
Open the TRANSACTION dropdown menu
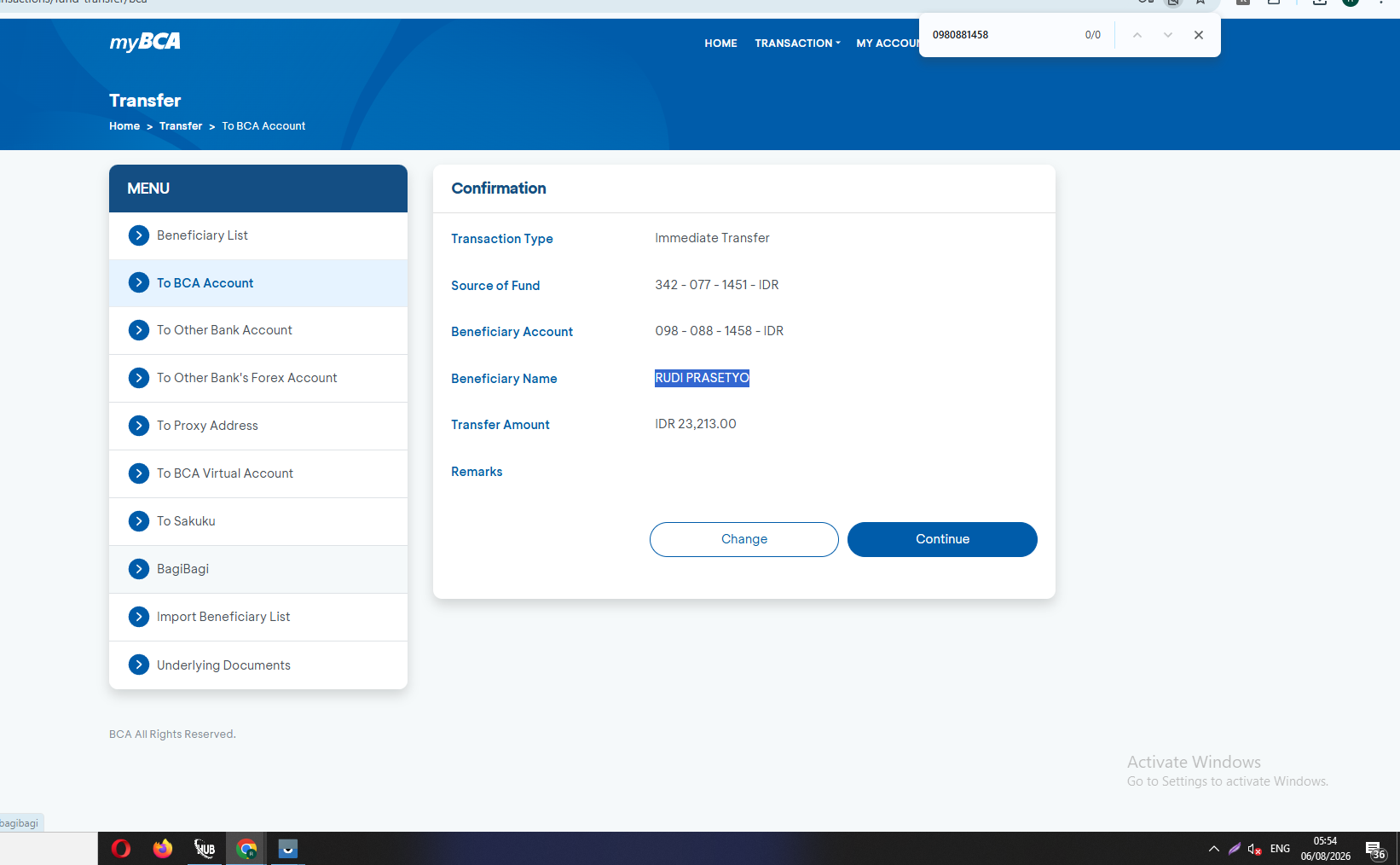coord(797,44)
